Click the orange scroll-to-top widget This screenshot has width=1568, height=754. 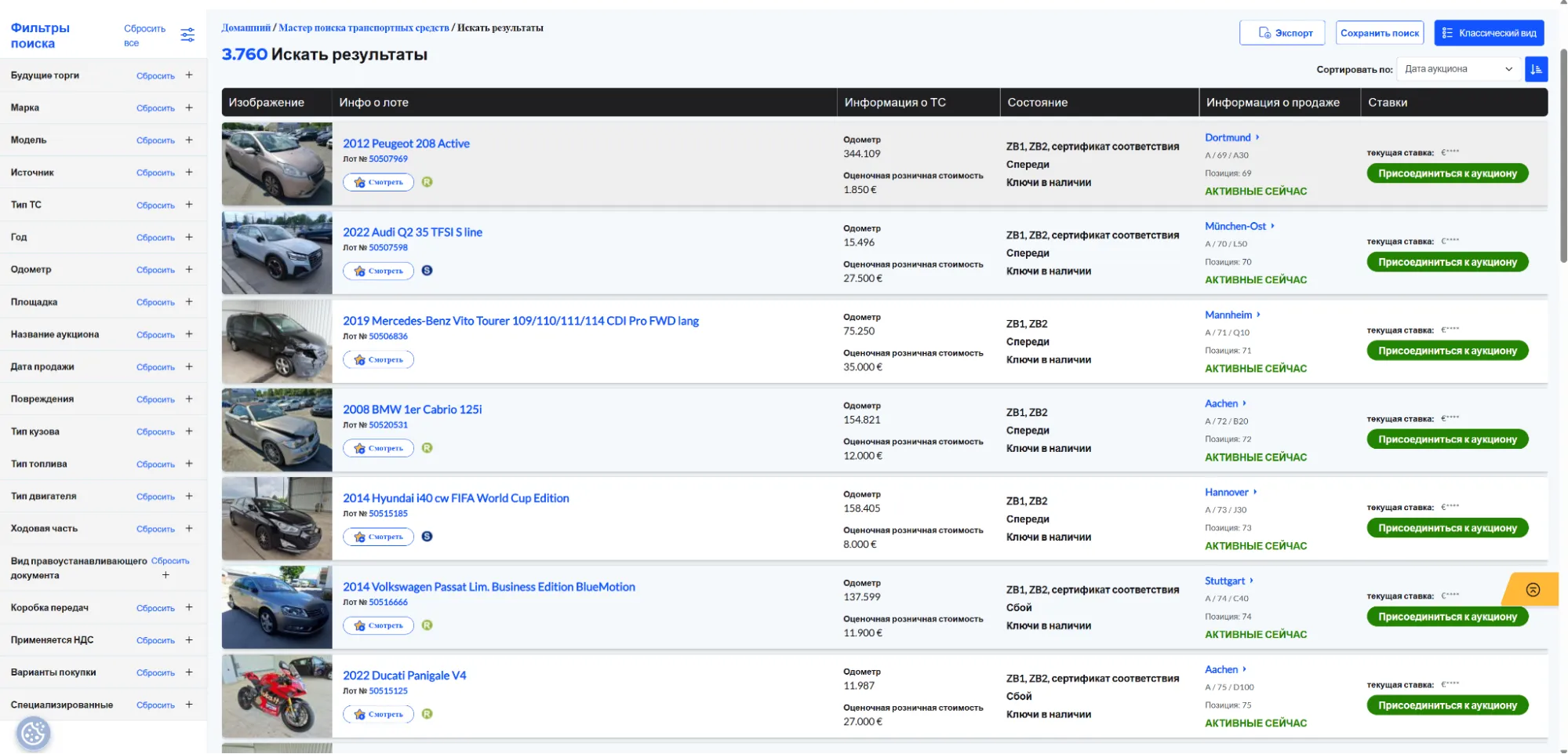click(1532, 589)
